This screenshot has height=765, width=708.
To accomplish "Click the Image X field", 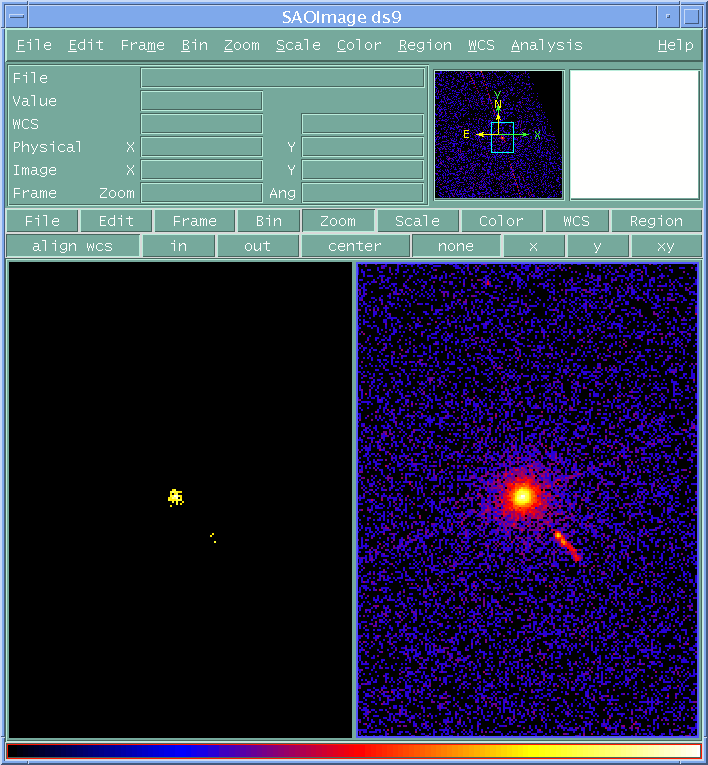I will click(x=202, y=170).
